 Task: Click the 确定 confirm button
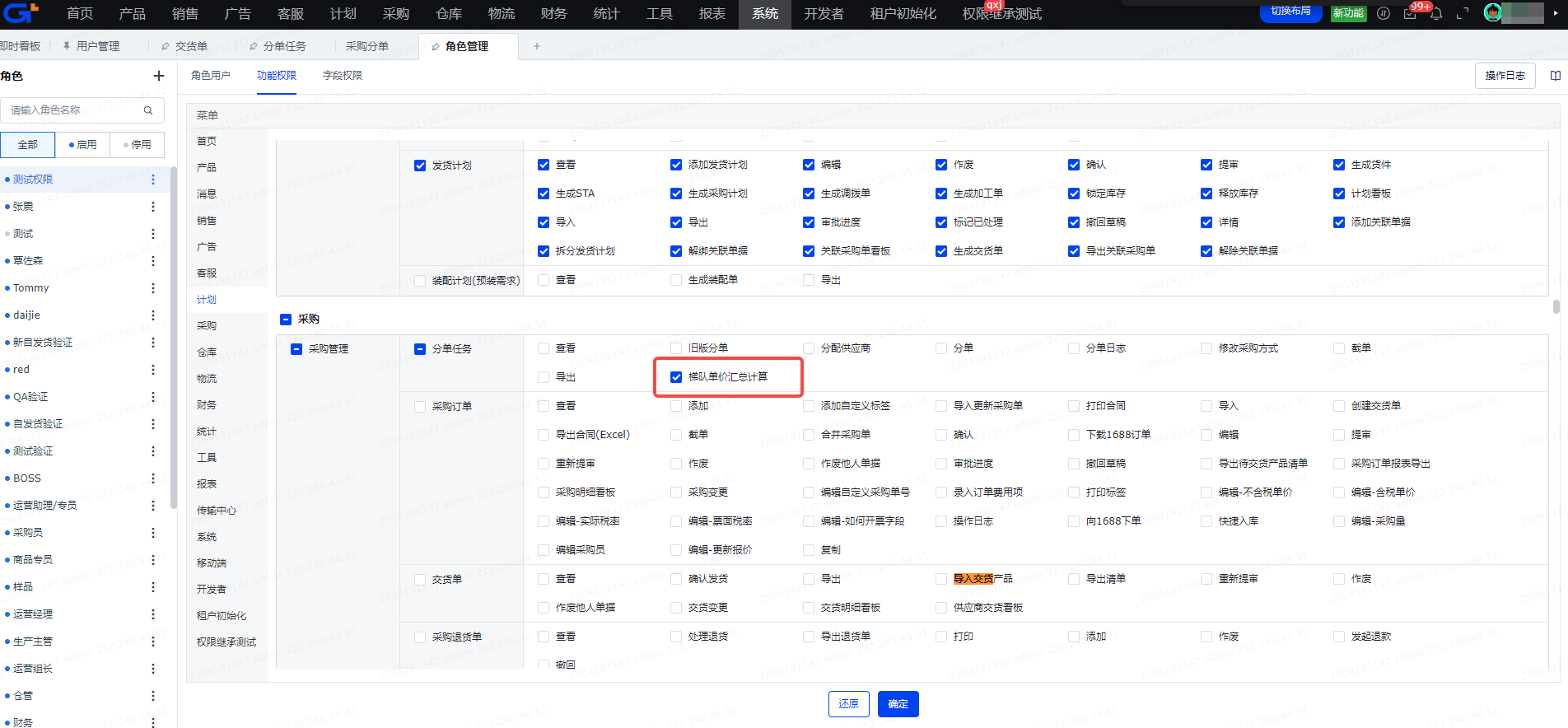point(898,704)
